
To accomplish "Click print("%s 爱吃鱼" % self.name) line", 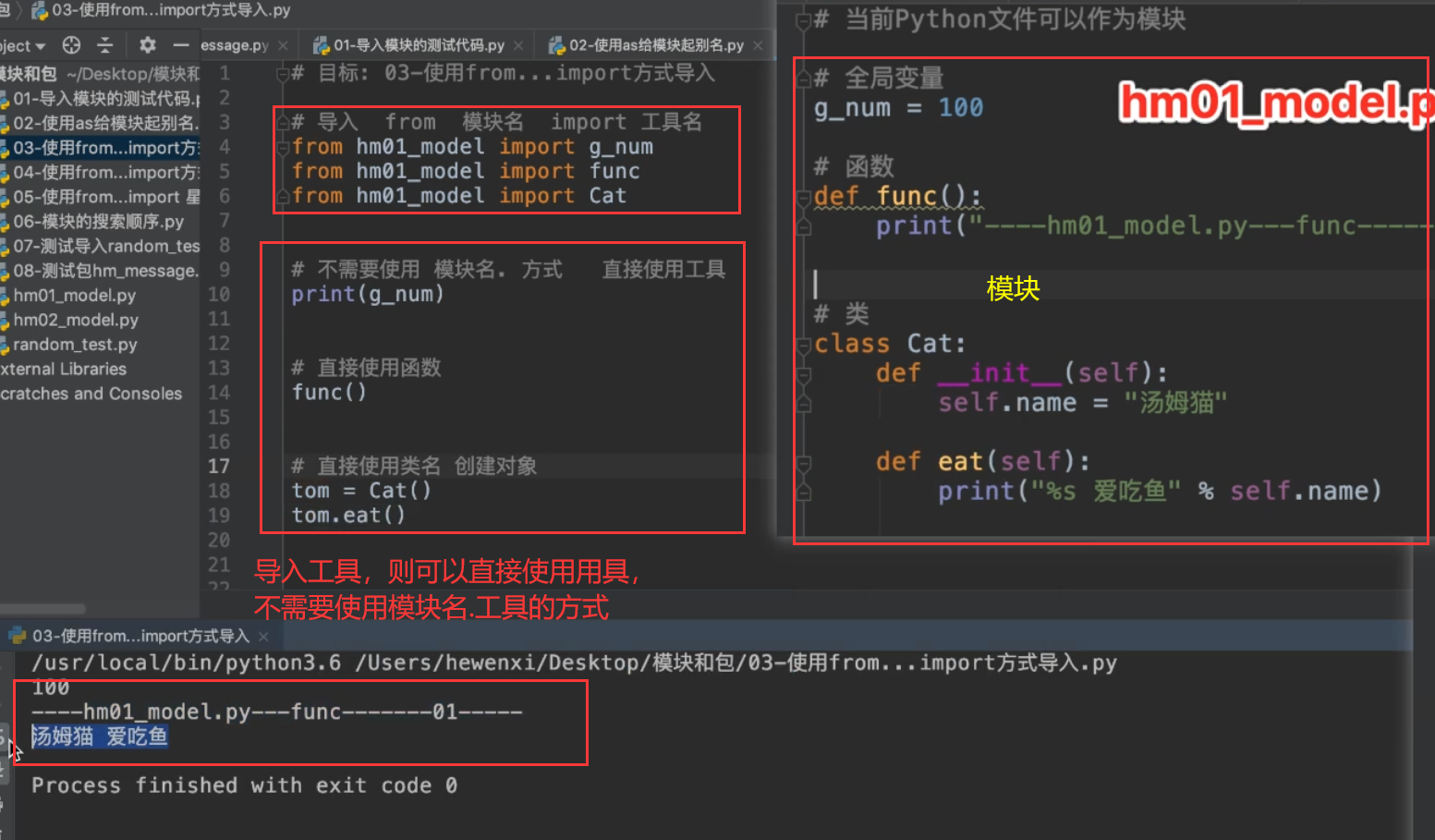I will pos(1160,492).
